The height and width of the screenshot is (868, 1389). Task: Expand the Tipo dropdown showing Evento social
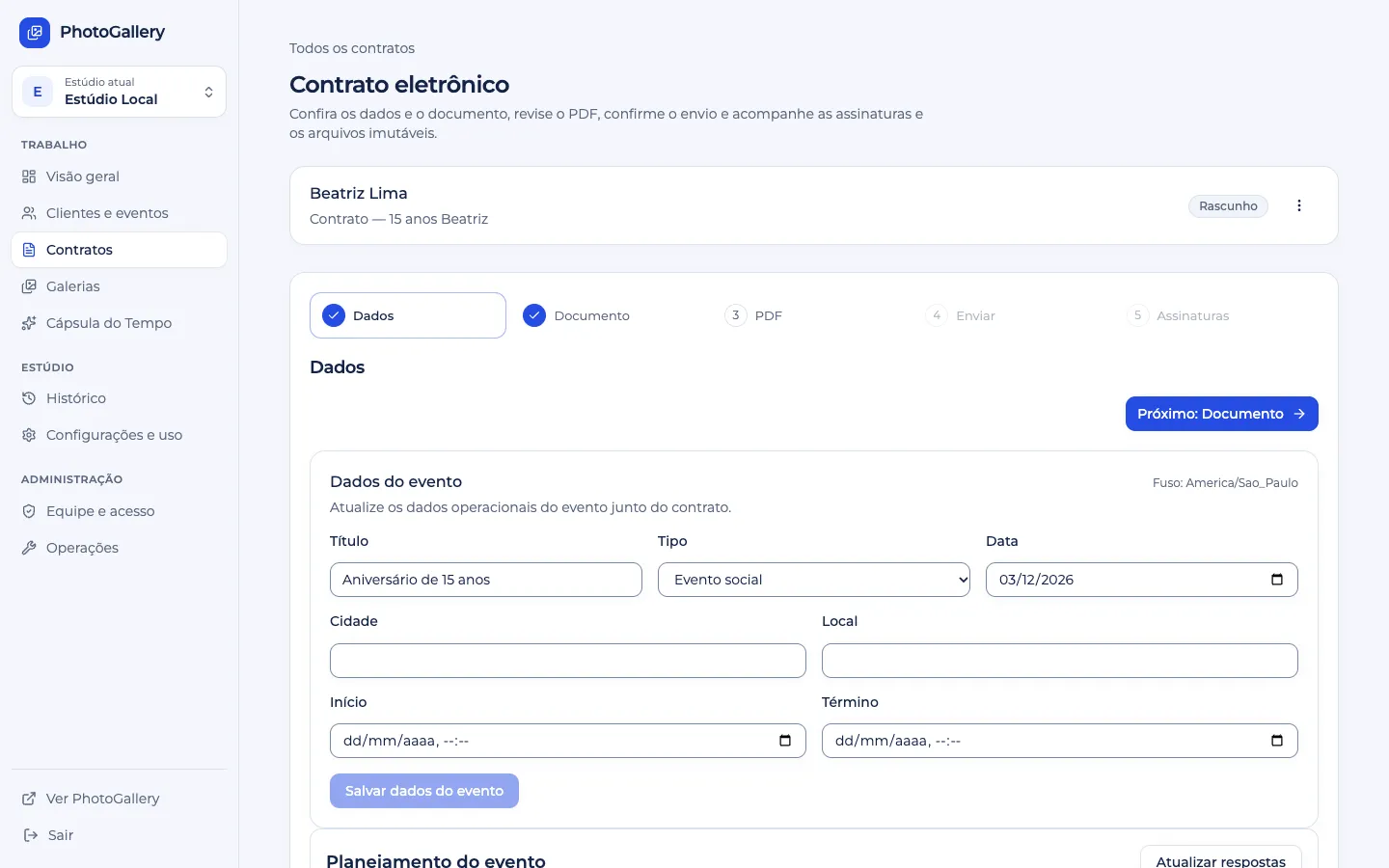814,580
